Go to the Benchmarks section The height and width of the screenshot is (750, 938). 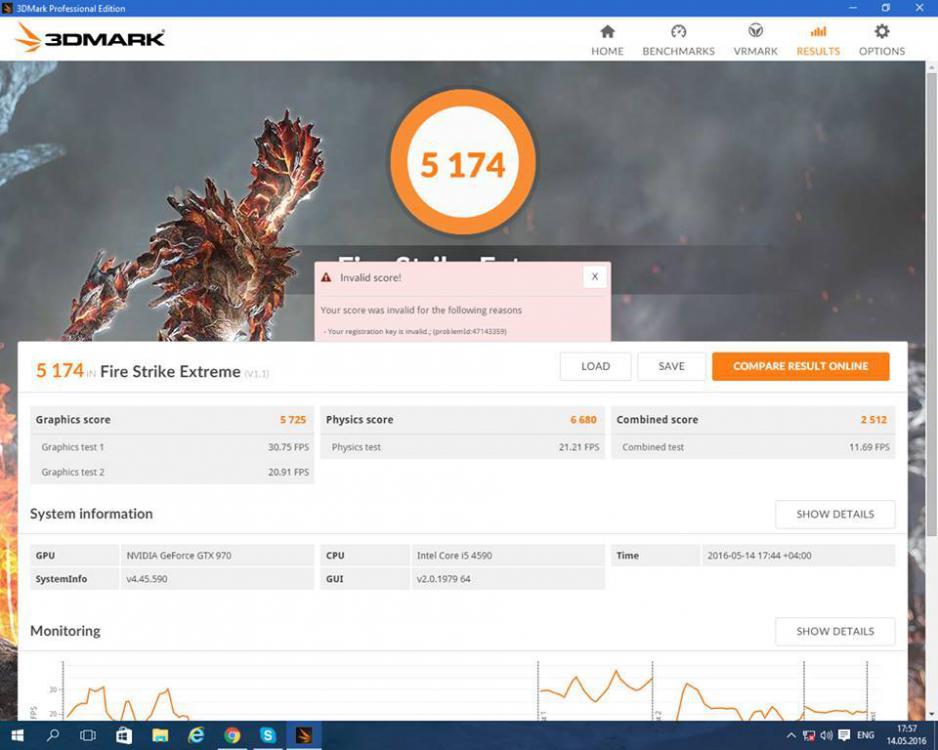pyautogui.click(x=678, y=40)
